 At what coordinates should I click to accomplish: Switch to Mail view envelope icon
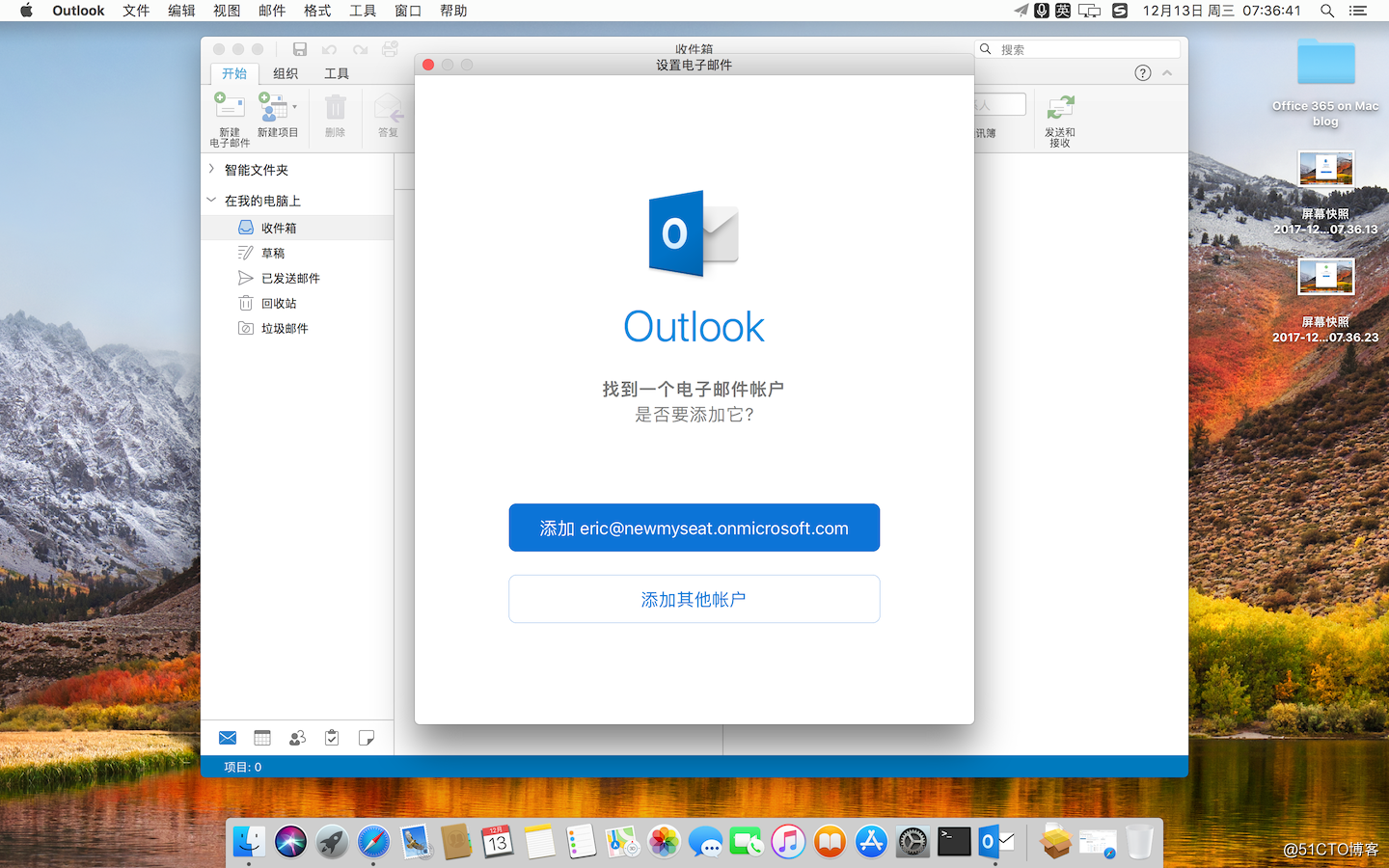click(x=228, y=738)
